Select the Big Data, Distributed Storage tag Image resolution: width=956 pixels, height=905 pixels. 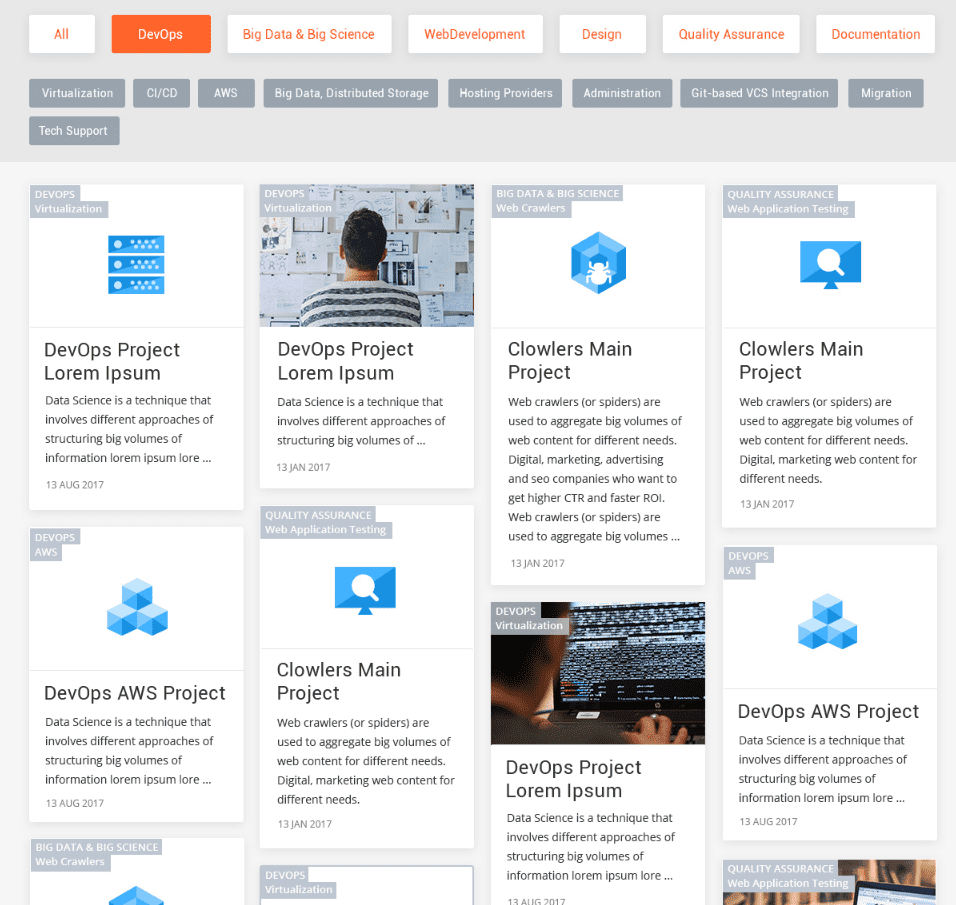click(x=351, y=93)
